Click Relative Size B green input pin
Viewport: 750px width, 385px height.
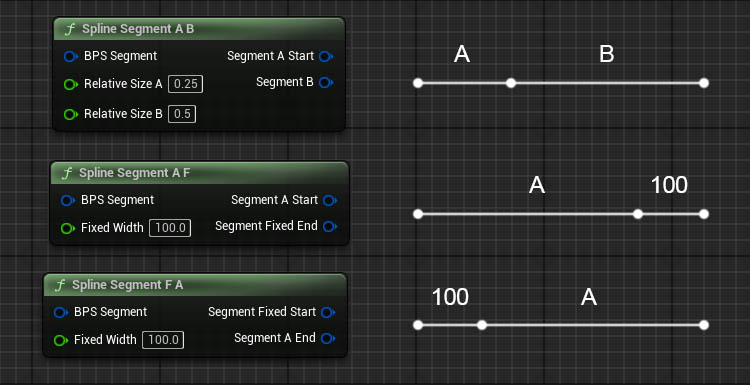tap(71, 114)
